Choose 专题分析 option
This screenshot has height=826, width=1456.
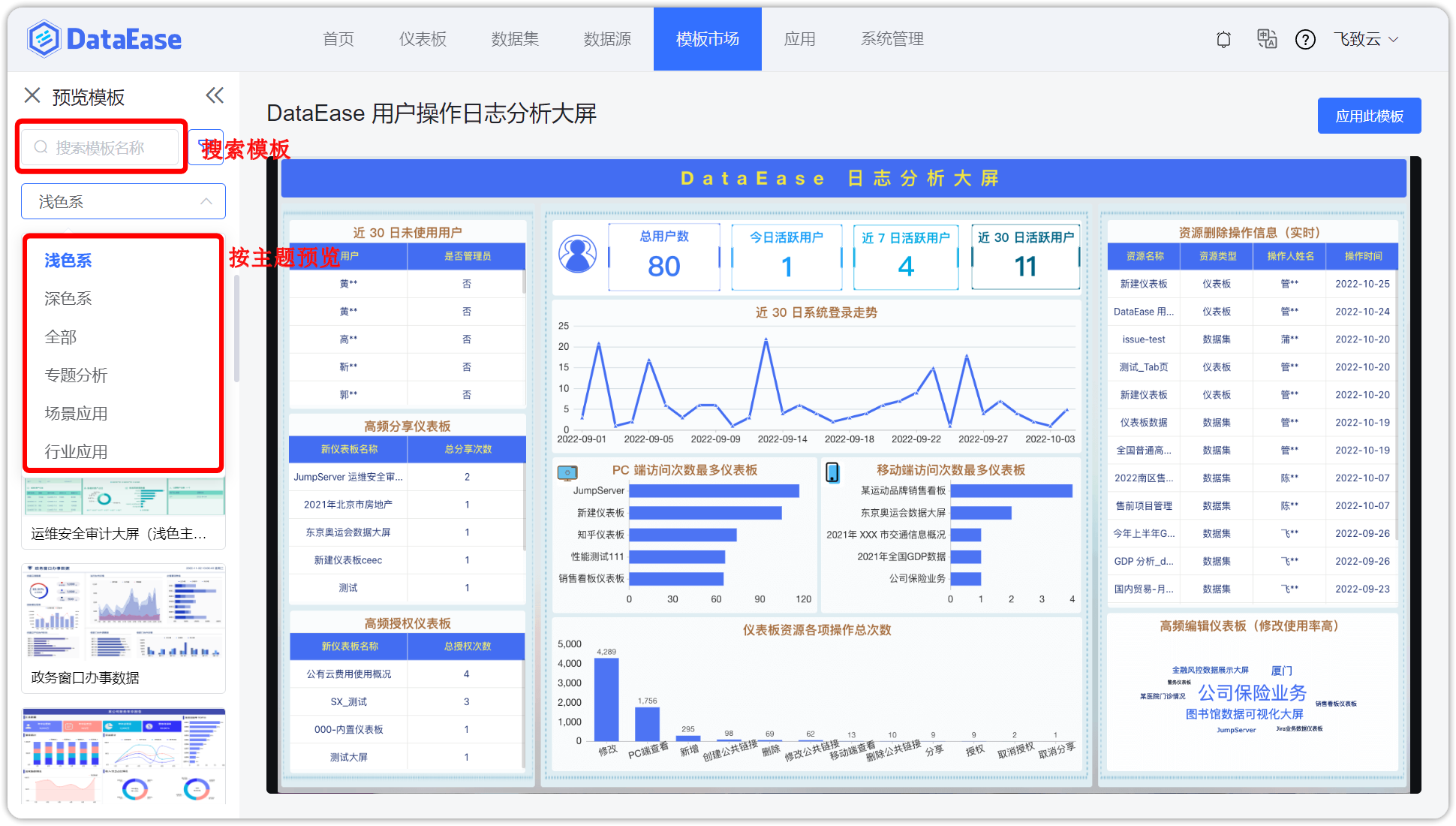(124, 375)
